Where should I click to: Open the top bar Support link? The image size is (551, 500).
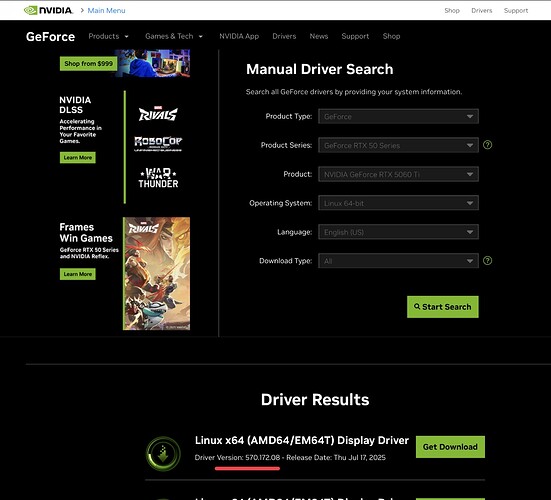516,11
